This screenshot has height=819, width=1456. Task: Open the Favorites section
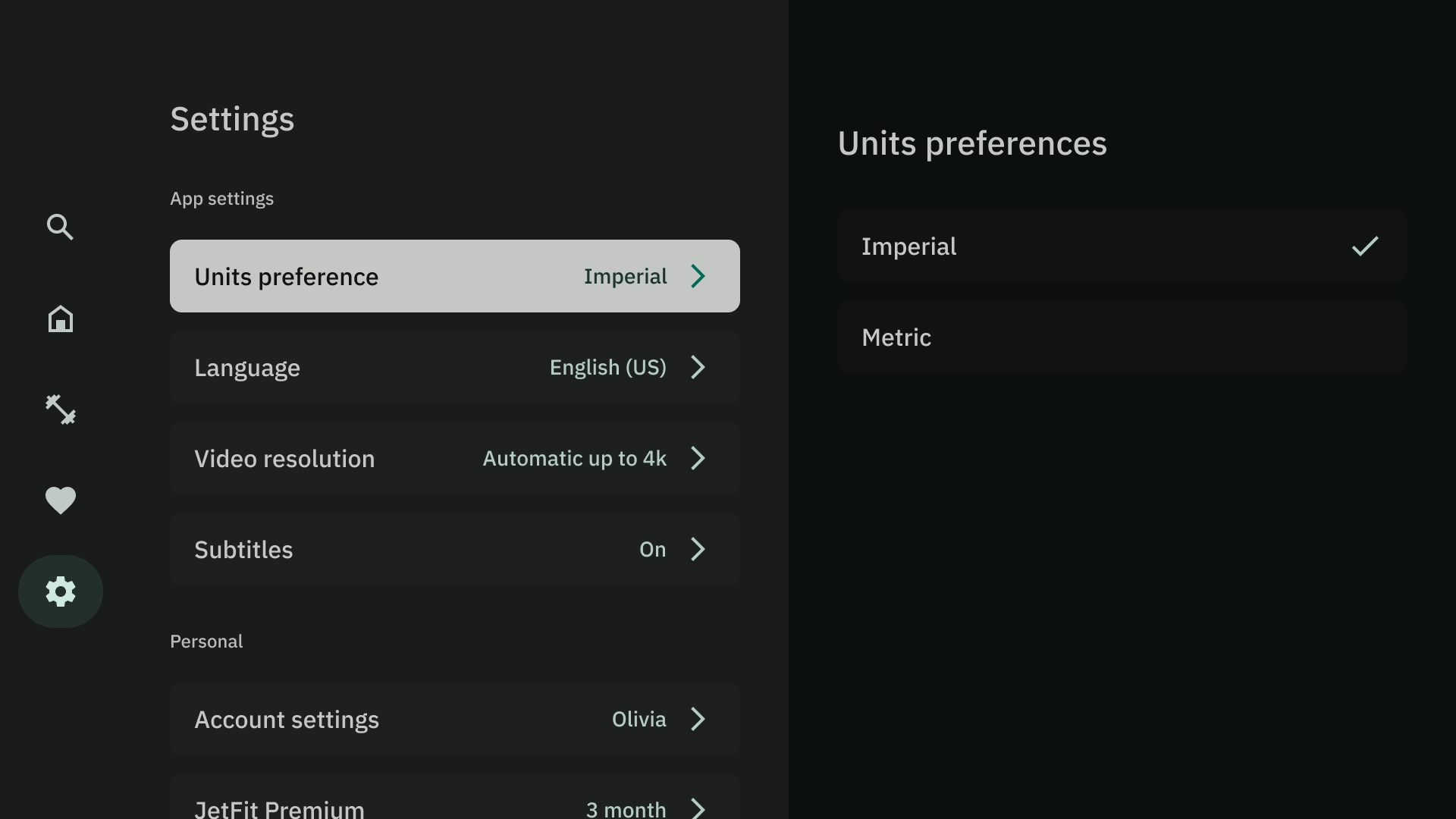pyautogui.click(x=61, y=500)
